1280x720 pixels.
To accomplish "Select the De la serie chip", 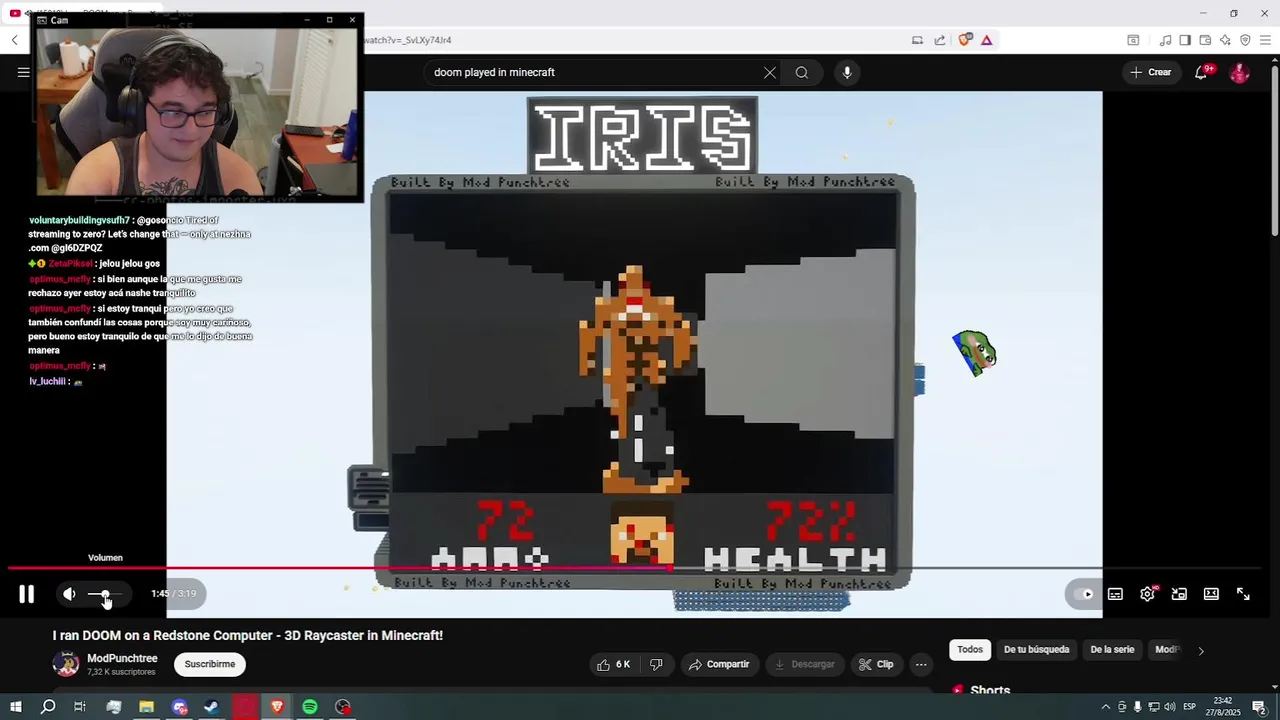I will tap(1112, 650).
